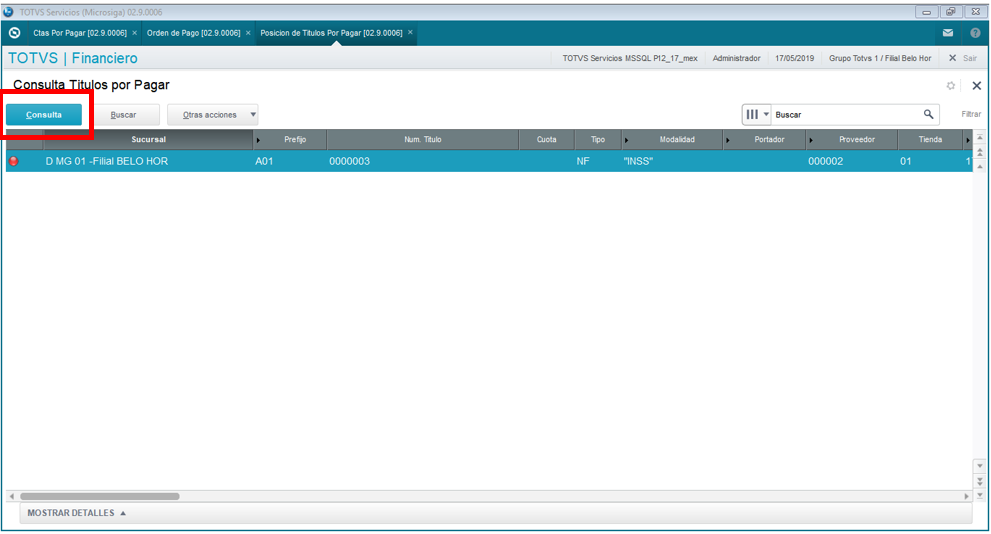Close the Ctas Por Pagar tab
Viewport: 991px width, 534px height.
pyautogui.click(x=135, y=33)
